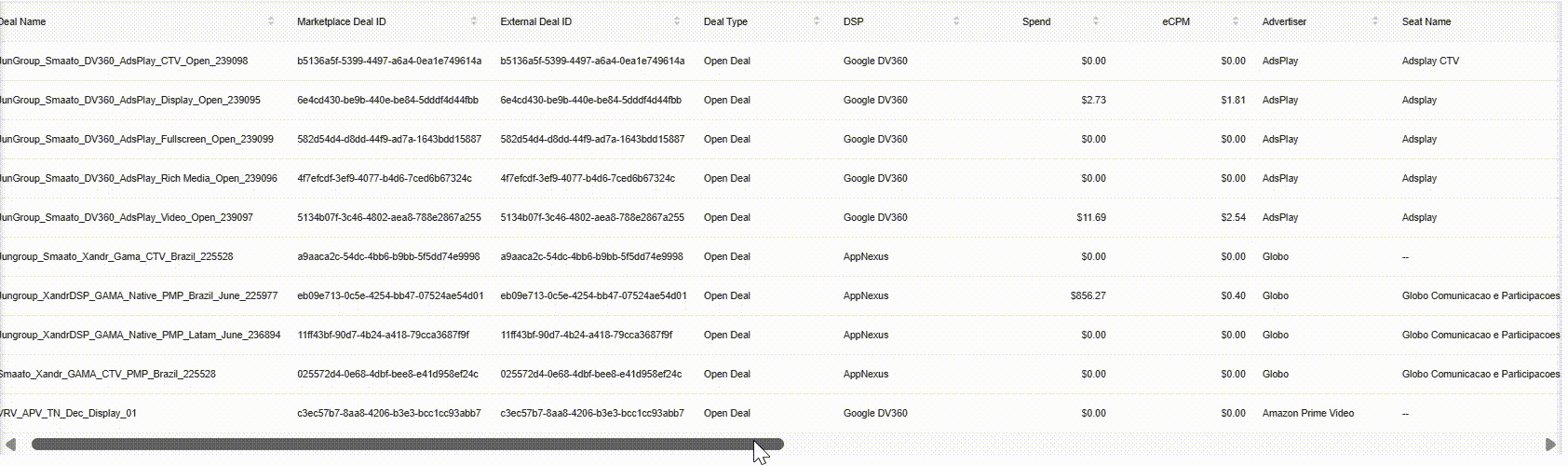Screen dimensions: 1568x466
Task: Click eCPM value $0.40
Action: (x=1233, y=295)
